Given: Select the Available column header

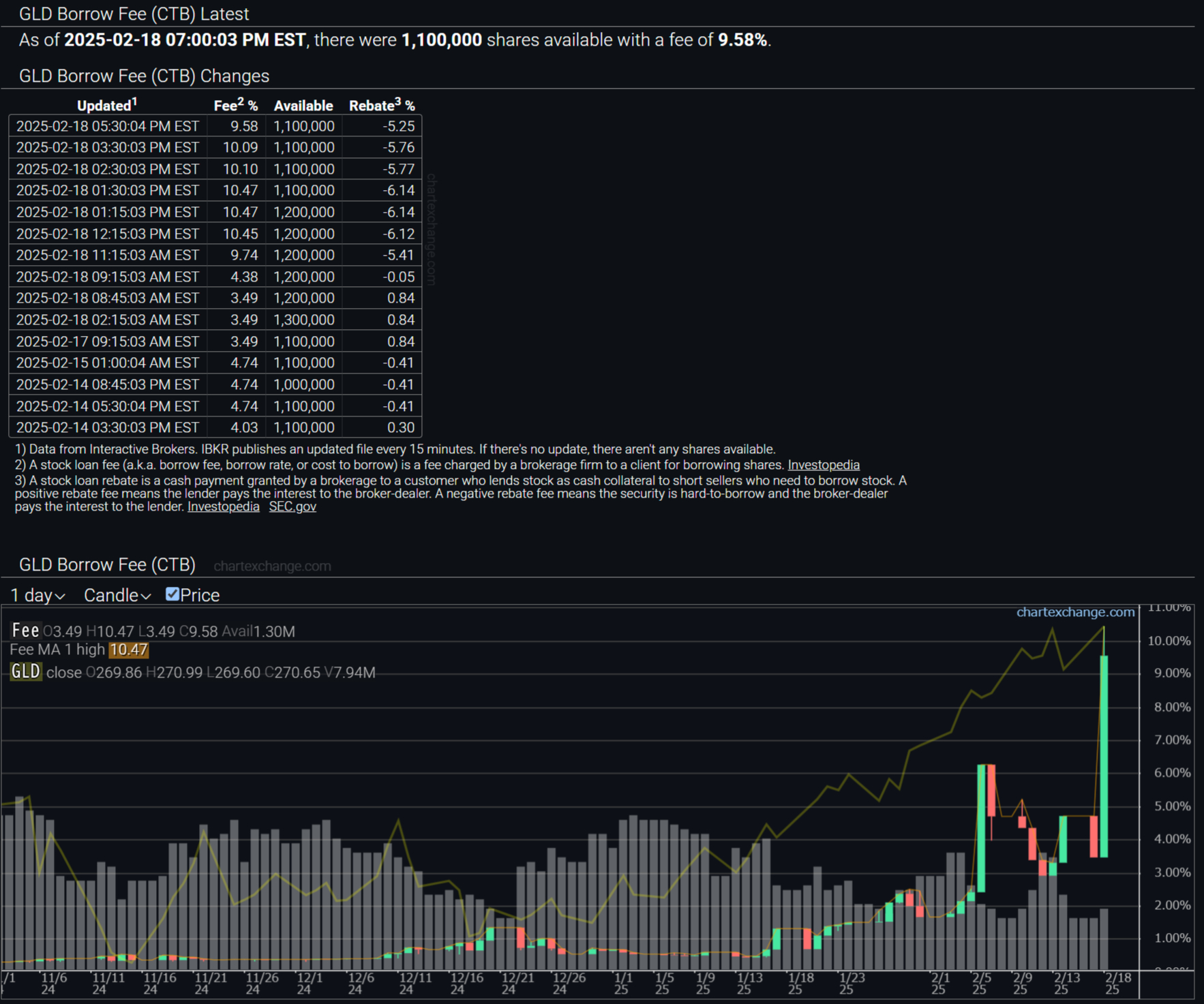Looking at the screenshot, I should click(x=303, y=106).
